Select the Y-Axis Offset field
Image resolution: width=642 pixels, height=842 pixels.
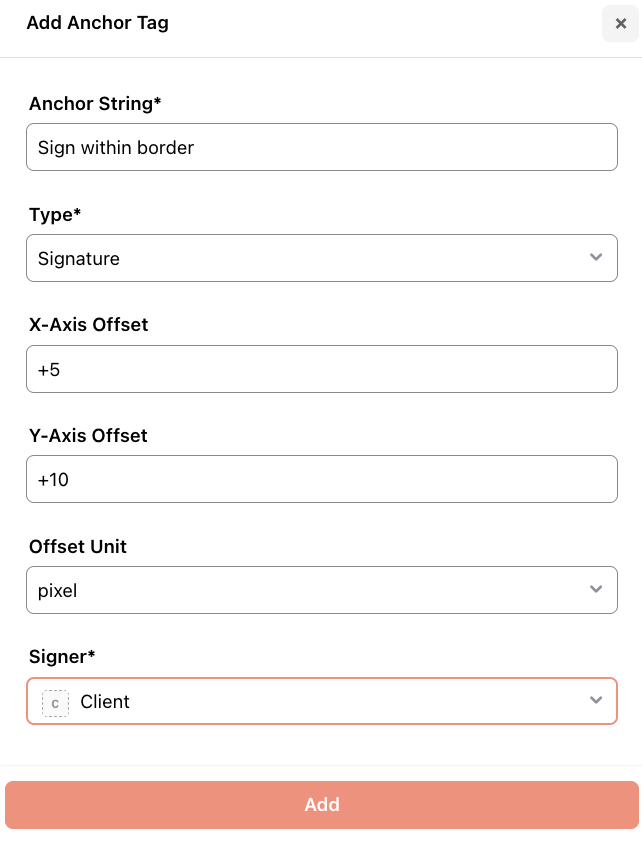pos(321,479)
